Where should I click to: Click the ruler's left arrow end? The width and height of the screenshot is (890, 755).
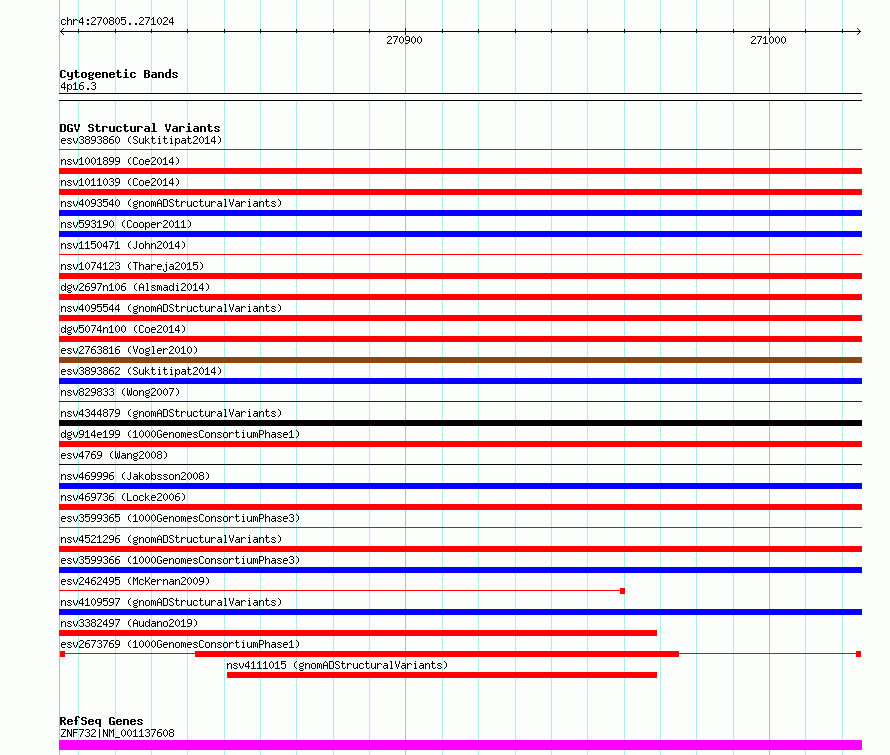click(x=62, y=32)
